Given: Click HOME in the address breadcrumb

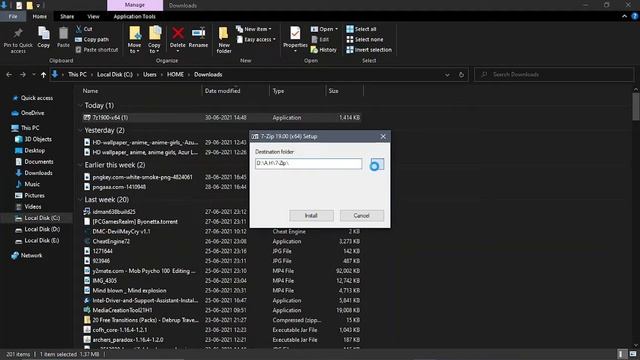Looking at the screenshot, I should click(x=175, y=75).
